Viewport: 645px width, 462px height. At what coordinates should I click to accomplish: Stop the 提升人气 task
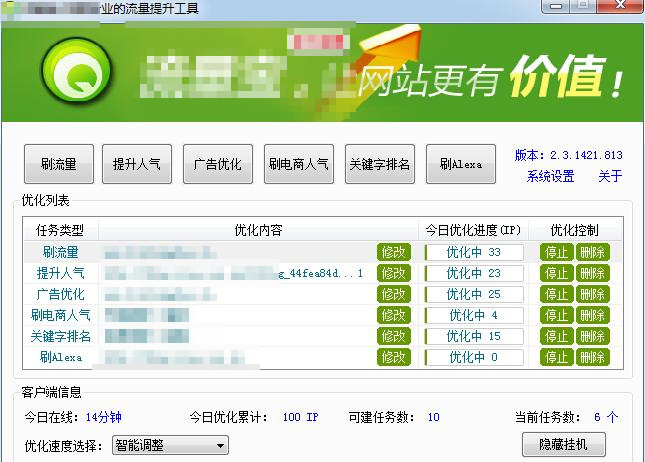coord(556,273)
